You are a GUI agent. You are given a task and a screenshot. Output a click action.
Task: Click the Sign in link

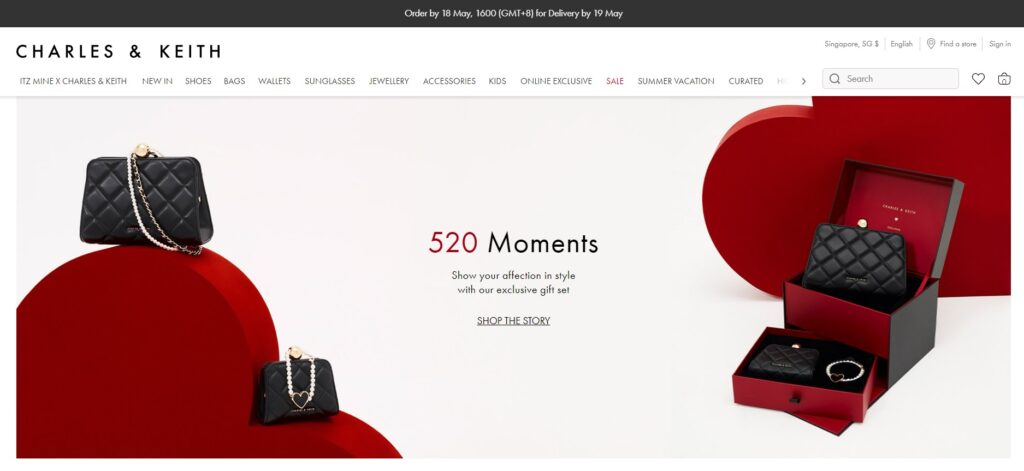pyautogui.click(x=1000, y=44)
